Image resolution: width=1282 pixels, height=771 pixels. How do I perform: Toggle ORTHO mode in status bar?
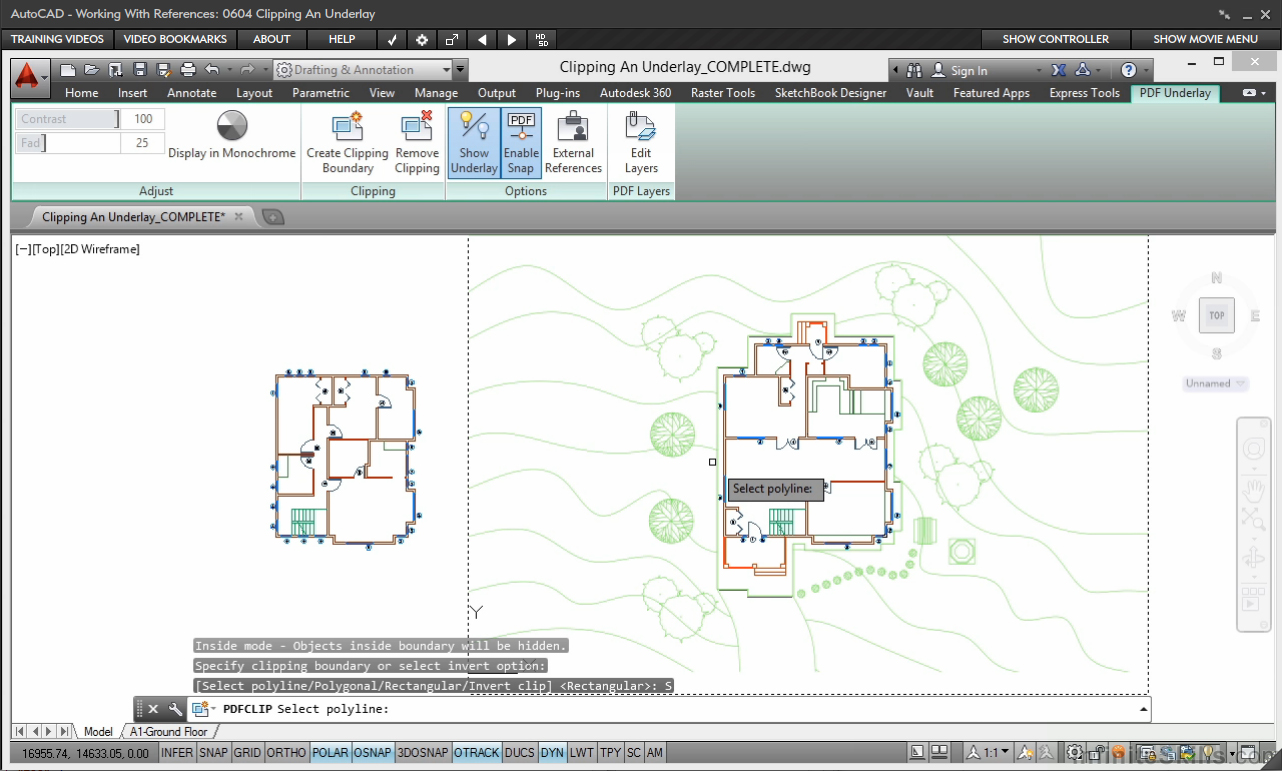287,753
